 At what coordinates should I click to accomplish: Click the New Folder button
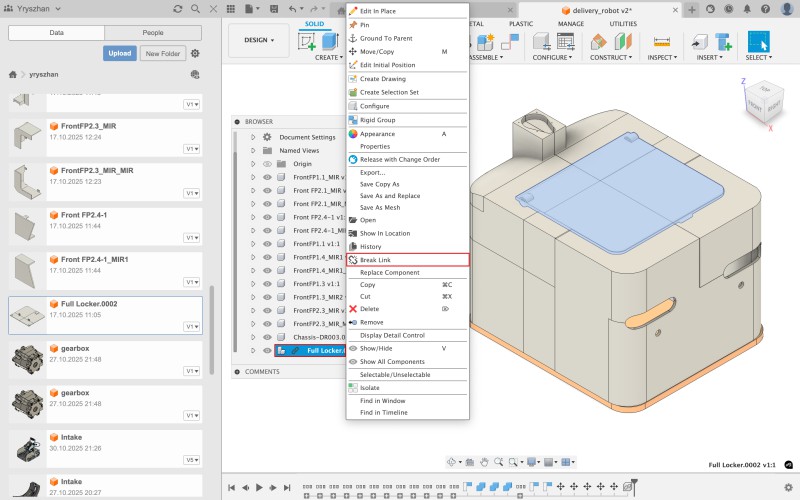162,53
